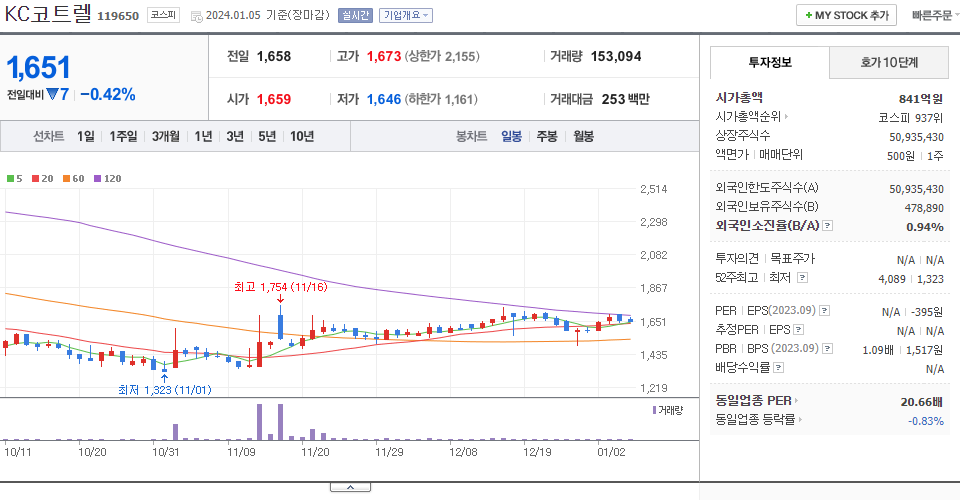Click the arrow next to 동일업종 PER

tap(796, 401)
